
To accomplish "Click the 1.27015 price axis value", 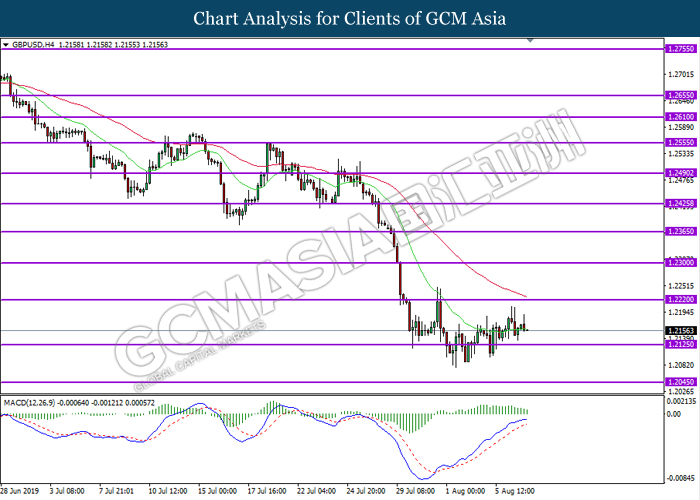I will [681, 74].
